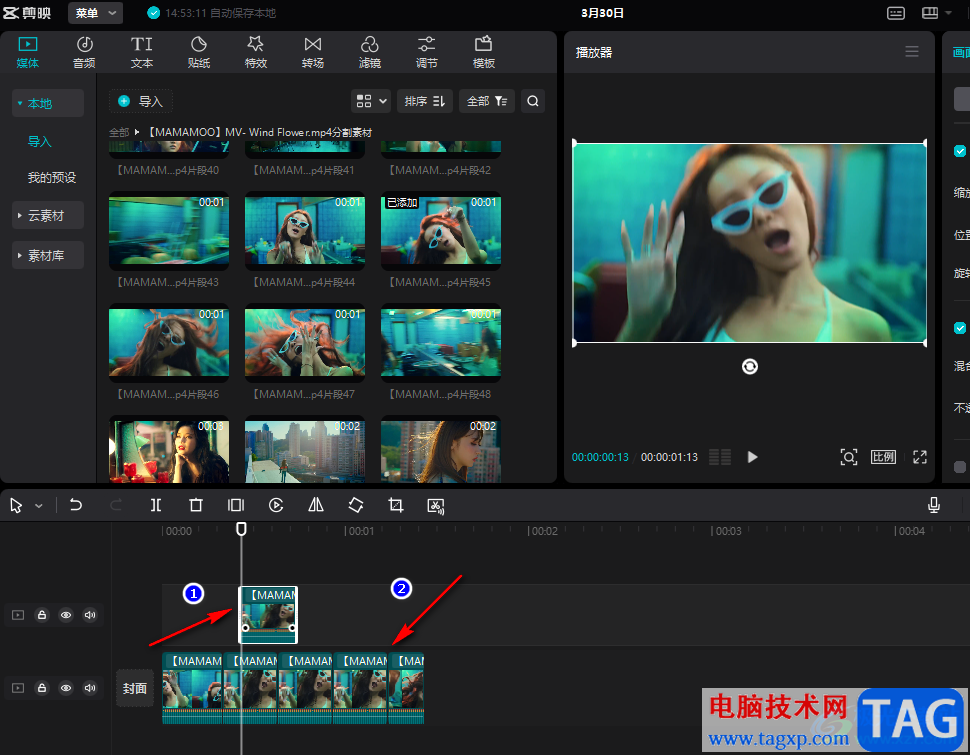This screenshot has height=755, width=970.
Task: Open the 排序 sort options
Action: click(x=424, y=101)
